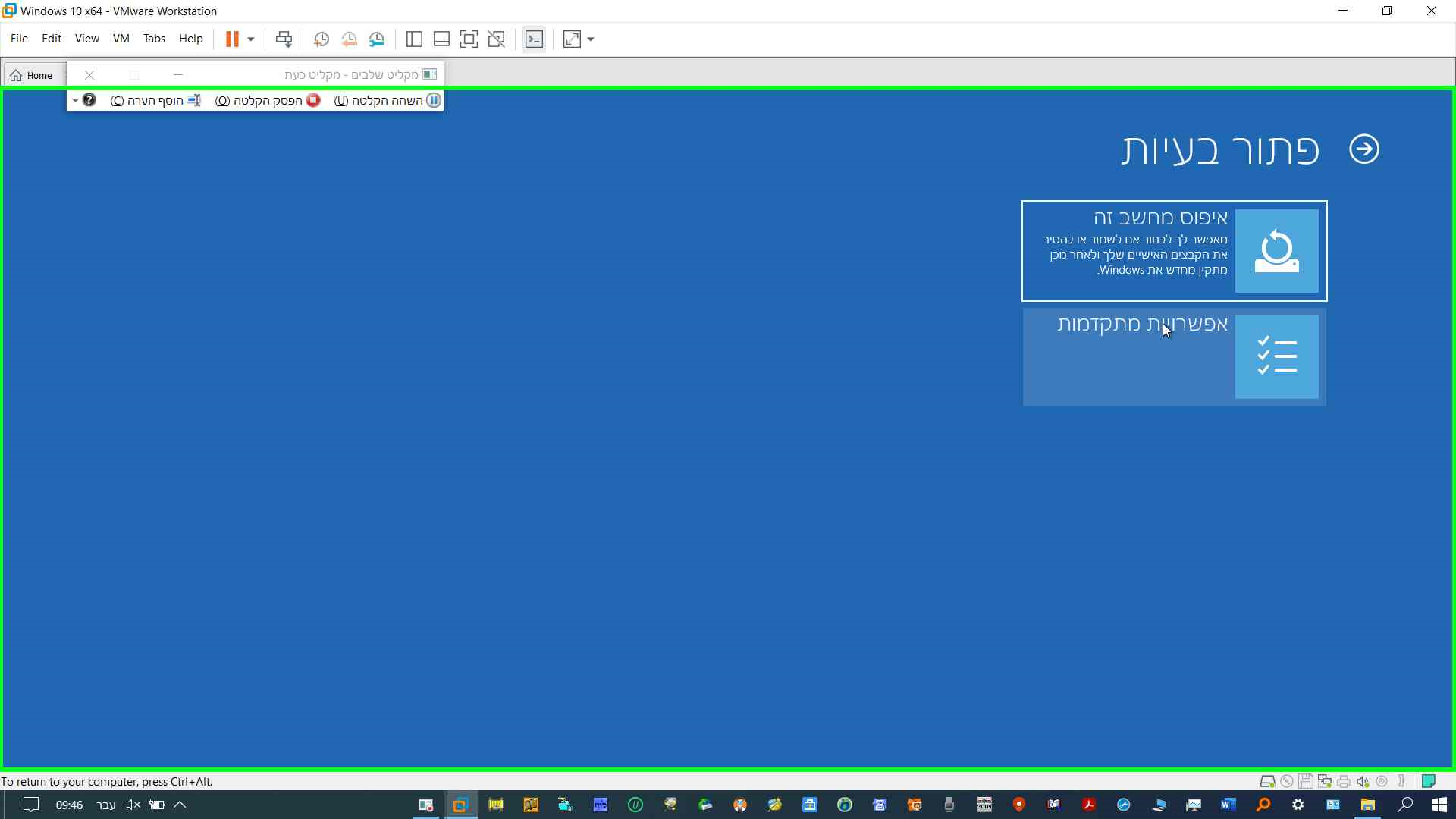Toggle the thumbnail bar view icon

tap(441, 39)
